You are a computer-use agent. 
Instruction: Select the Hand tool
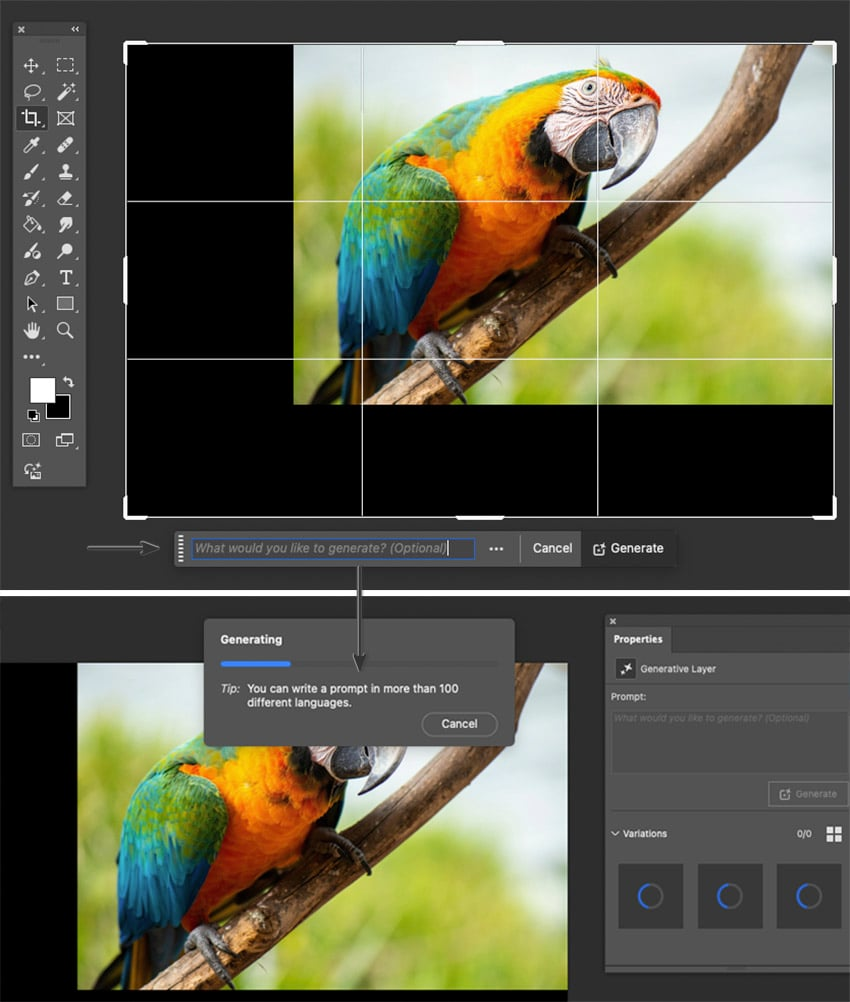pyautogui.click(x=32, y=329)
